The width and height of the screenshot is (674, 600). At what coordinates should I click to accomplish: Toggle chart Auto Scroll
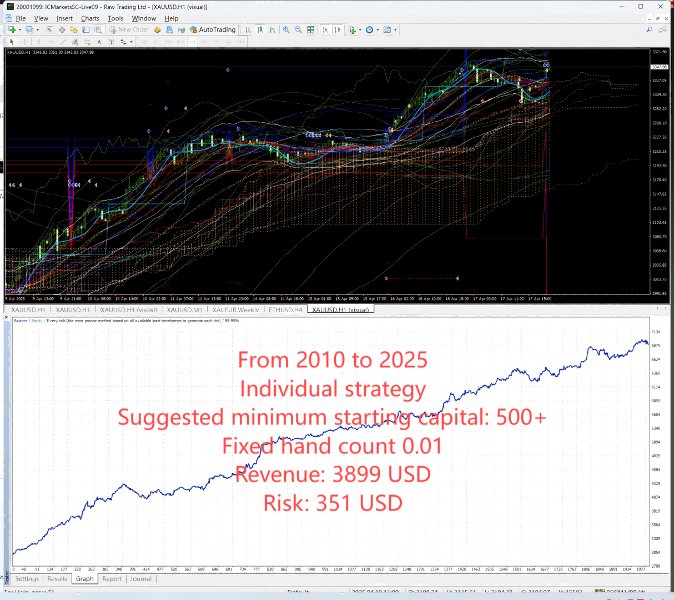(325, 30)
